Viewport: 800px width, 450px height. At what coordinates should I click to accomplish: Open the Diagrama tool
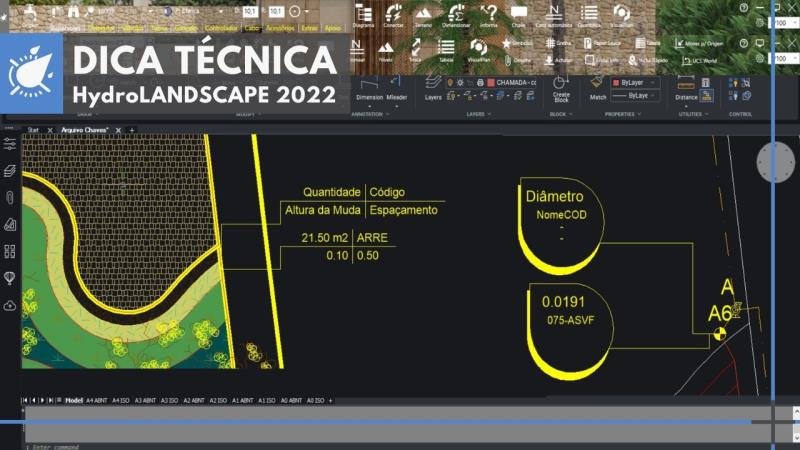point(363,15)
